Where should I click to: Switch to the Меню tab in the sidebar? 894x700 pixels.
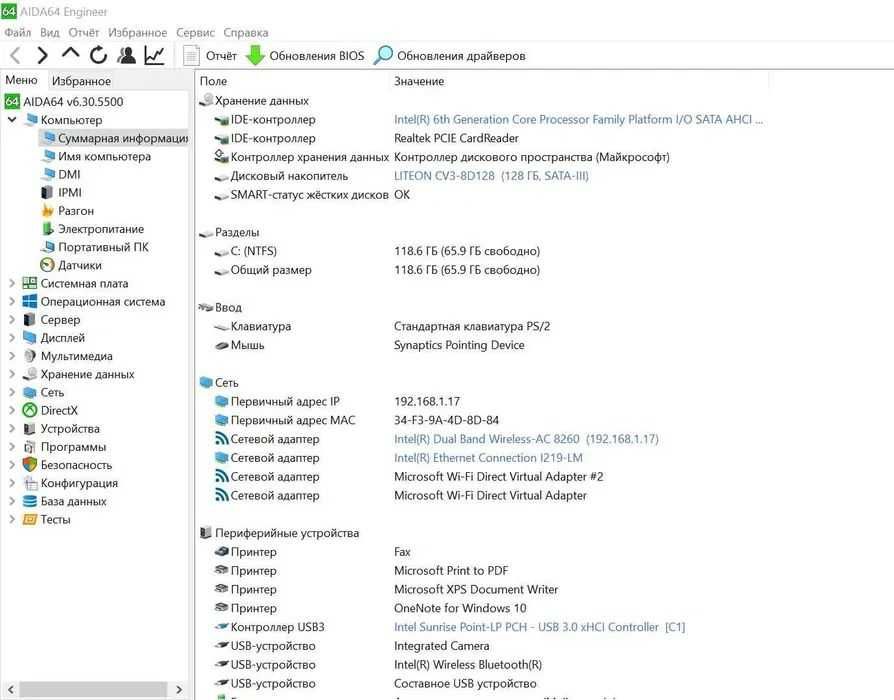(x=21, y=80)
